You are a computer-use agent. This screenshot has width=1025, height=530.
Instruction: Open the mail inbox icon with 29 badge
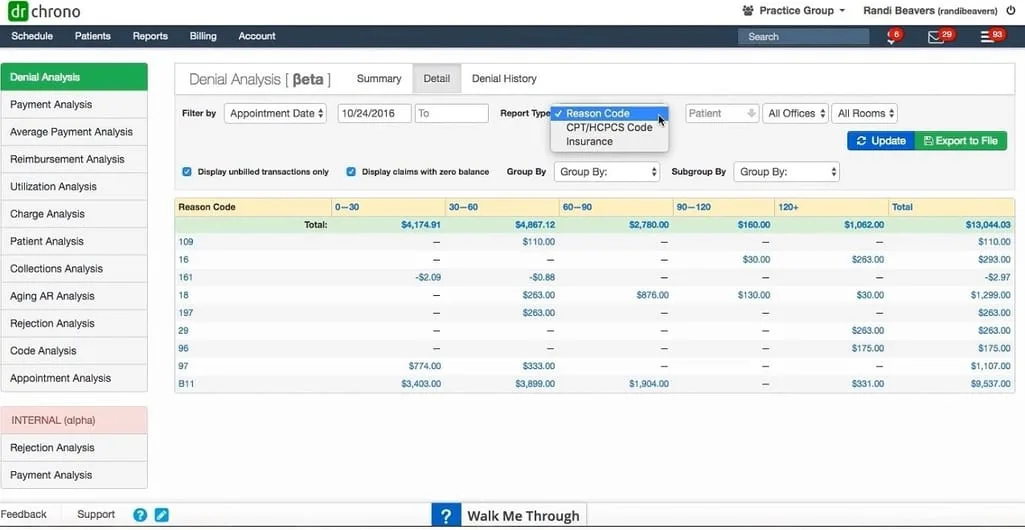click(941, 37)
